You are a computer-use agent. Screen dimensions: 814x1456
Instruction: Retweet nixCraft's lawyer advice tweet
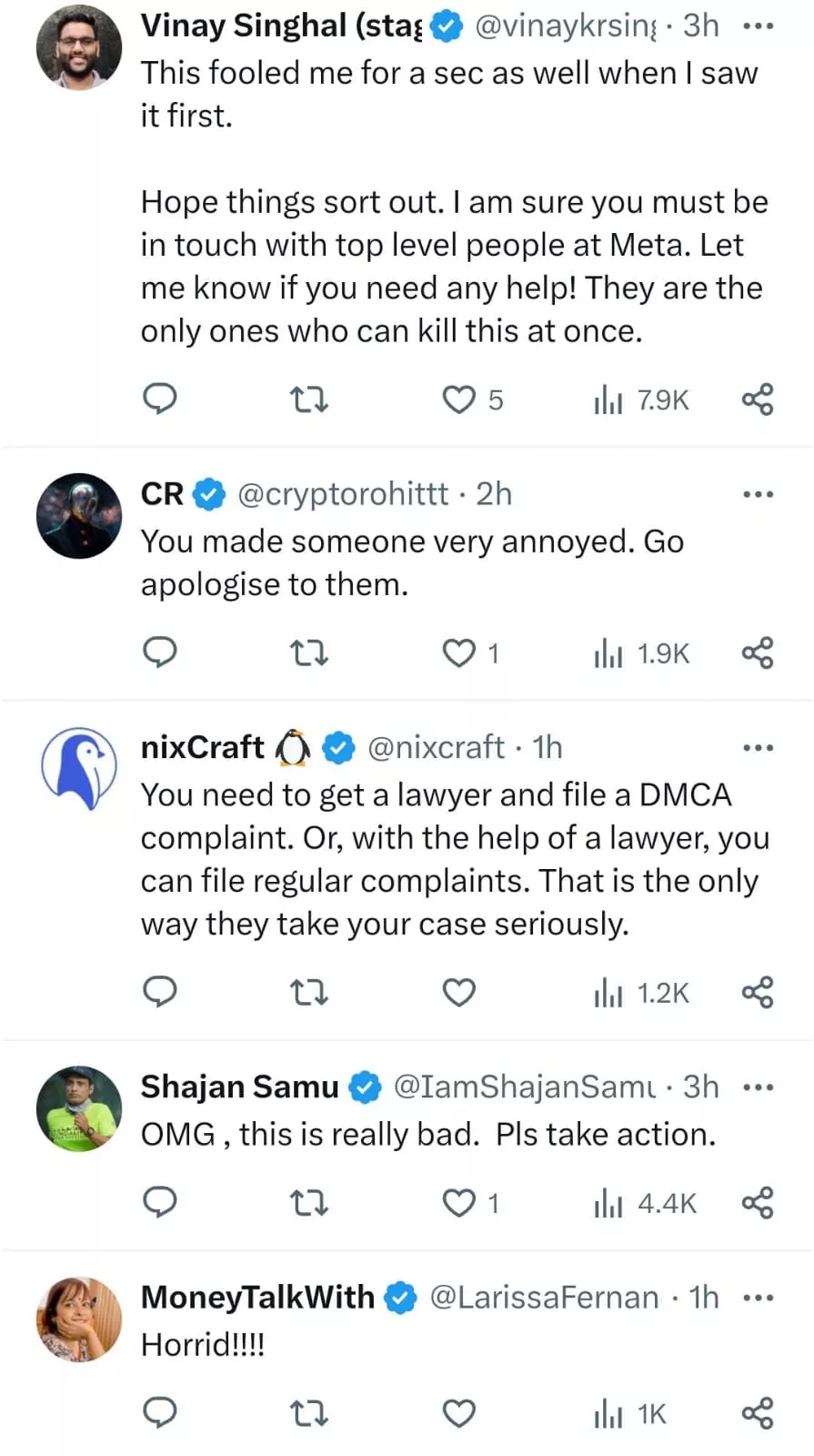(308, 992)
